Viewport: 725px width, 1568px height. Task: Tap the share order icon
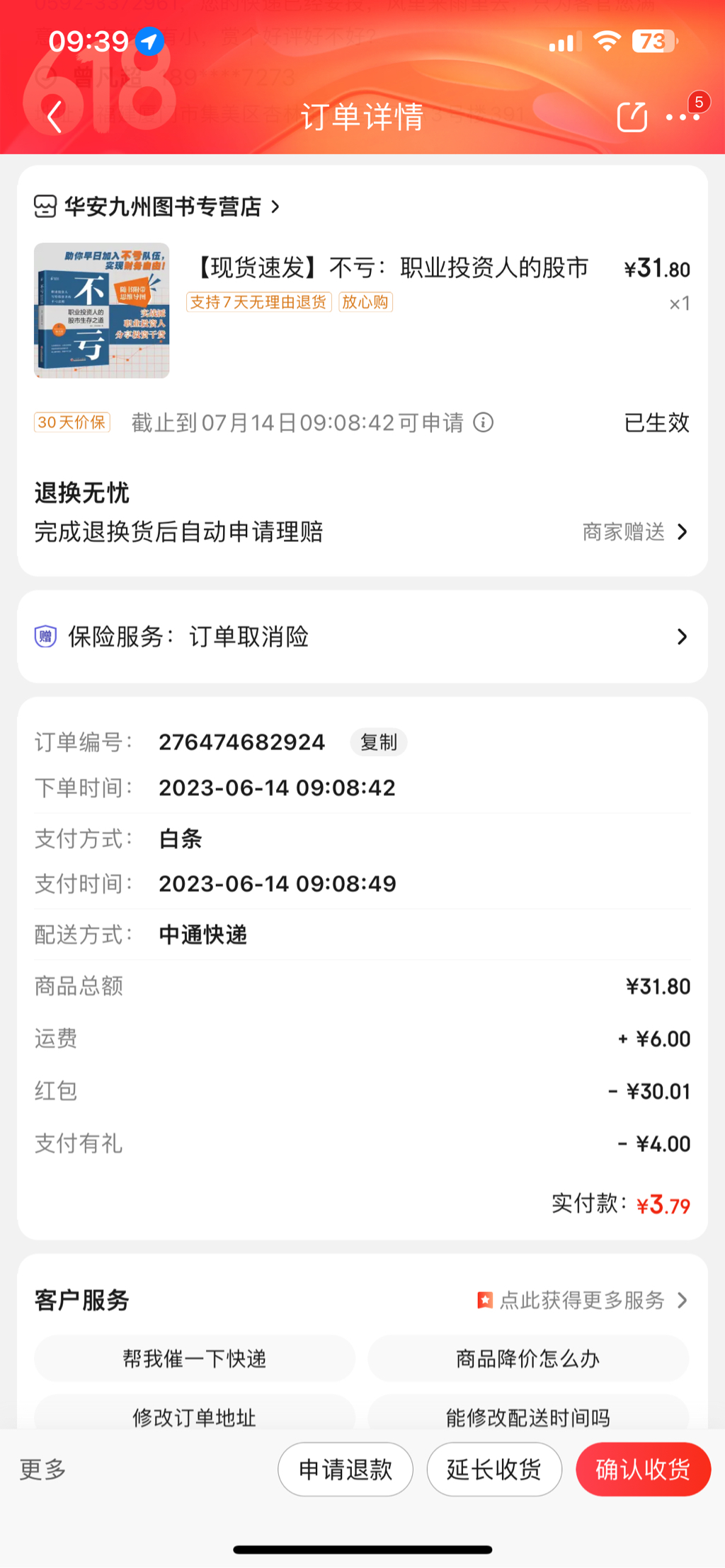click(632, 117)
